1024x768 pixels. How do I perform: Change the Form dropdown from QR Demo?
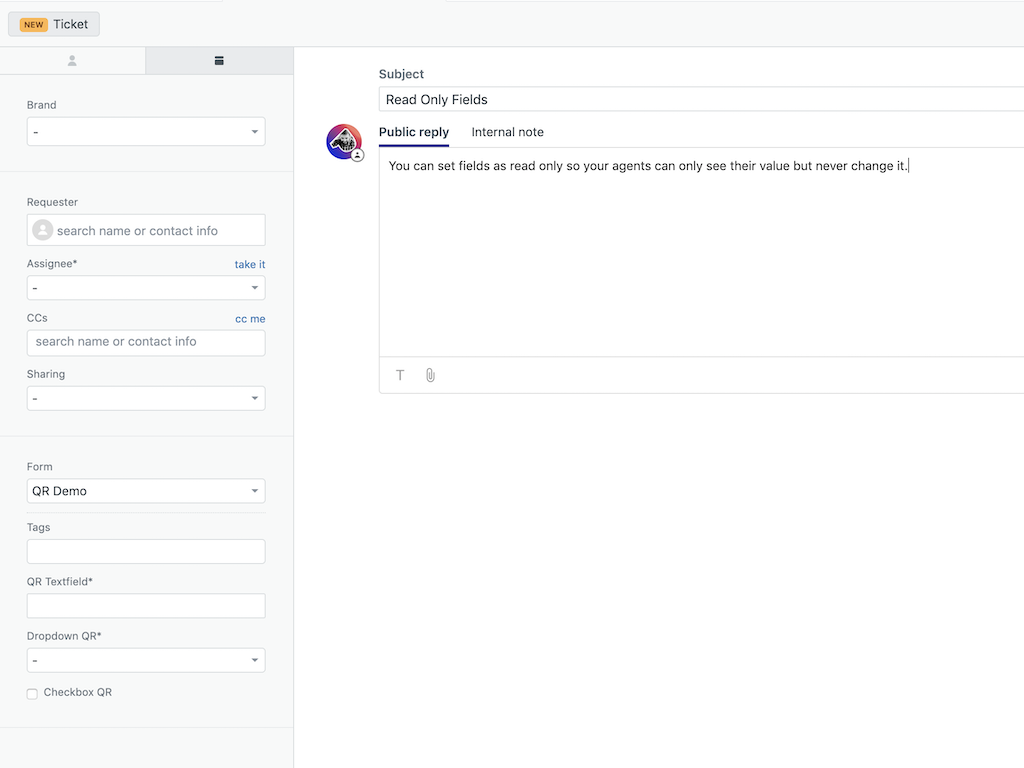click(x=146, y=491)
